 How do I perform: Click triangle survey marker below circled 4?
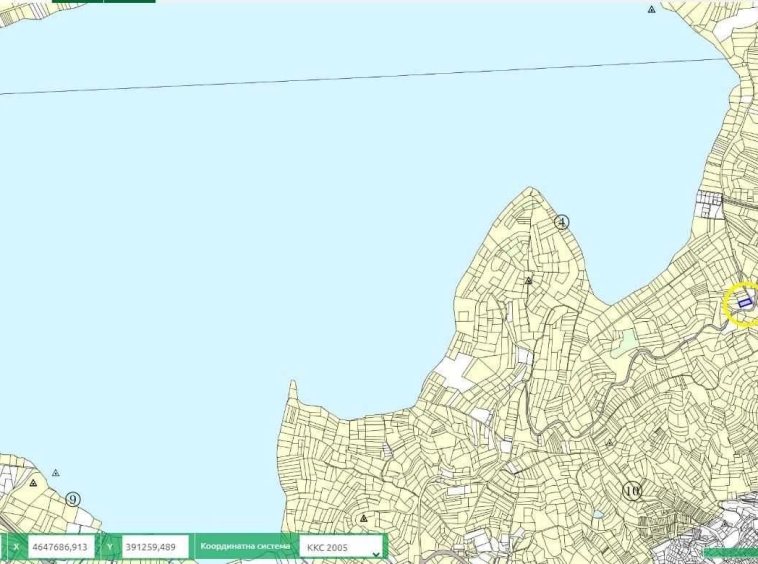529,281
